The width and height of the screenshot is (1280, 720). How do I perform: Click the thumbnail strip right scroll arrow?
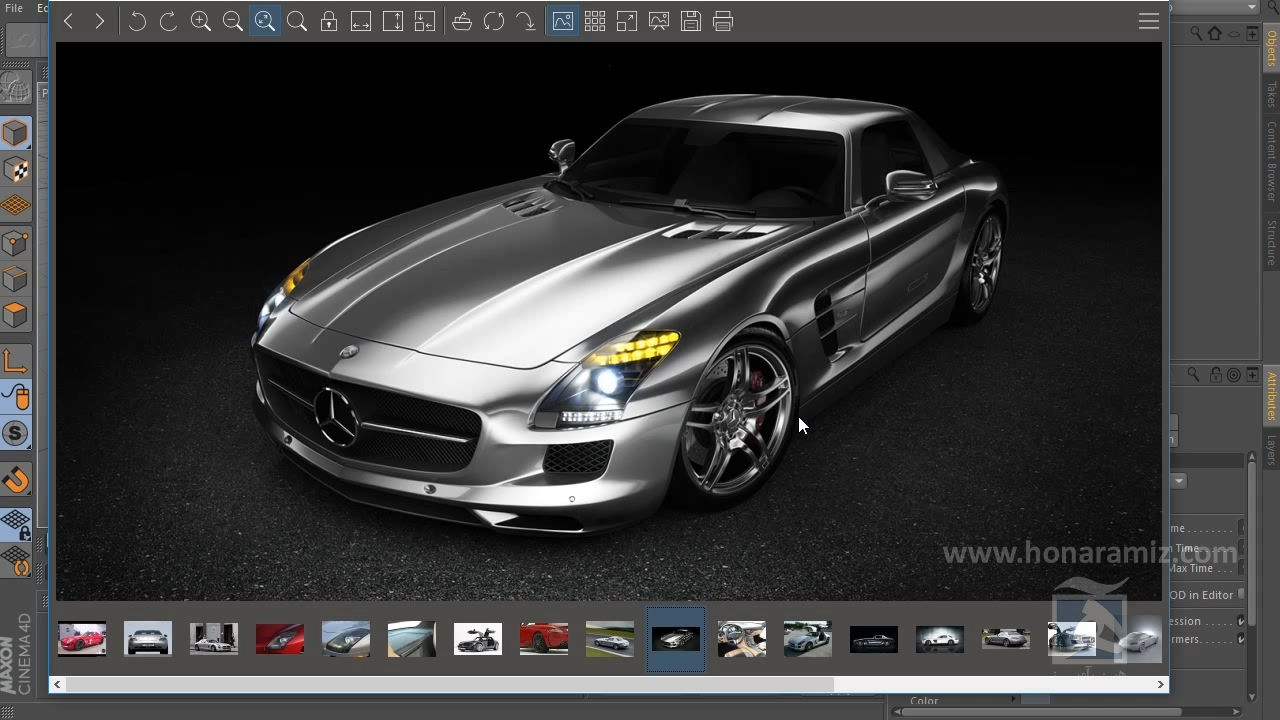tap(1161, 684)
